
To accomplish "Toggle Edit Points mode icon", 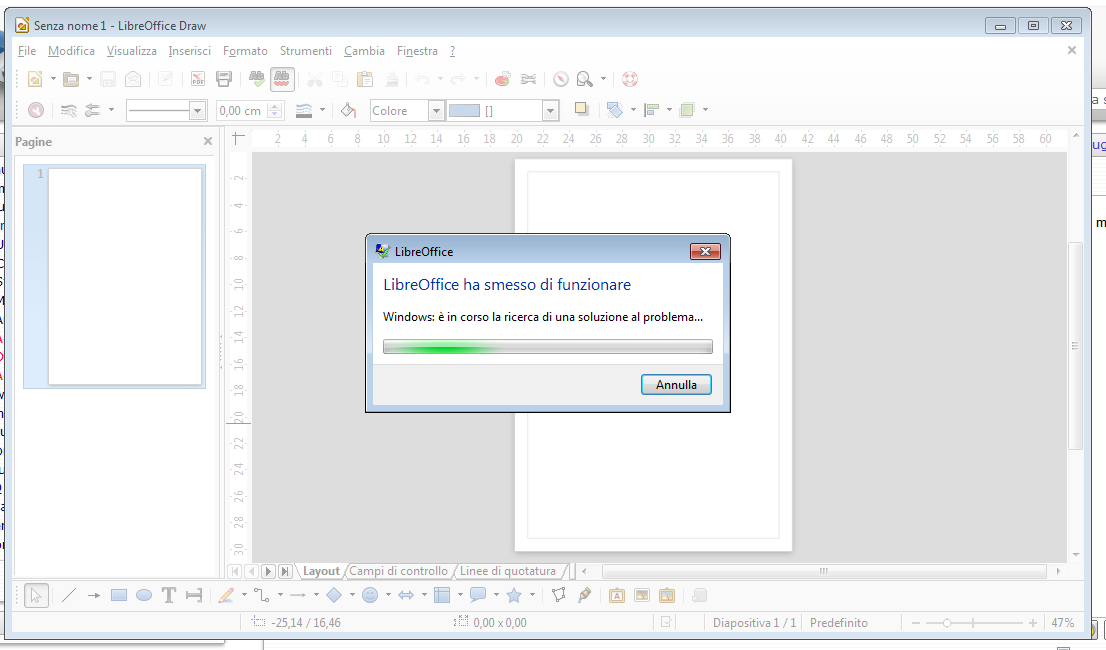I will point(559,596).
